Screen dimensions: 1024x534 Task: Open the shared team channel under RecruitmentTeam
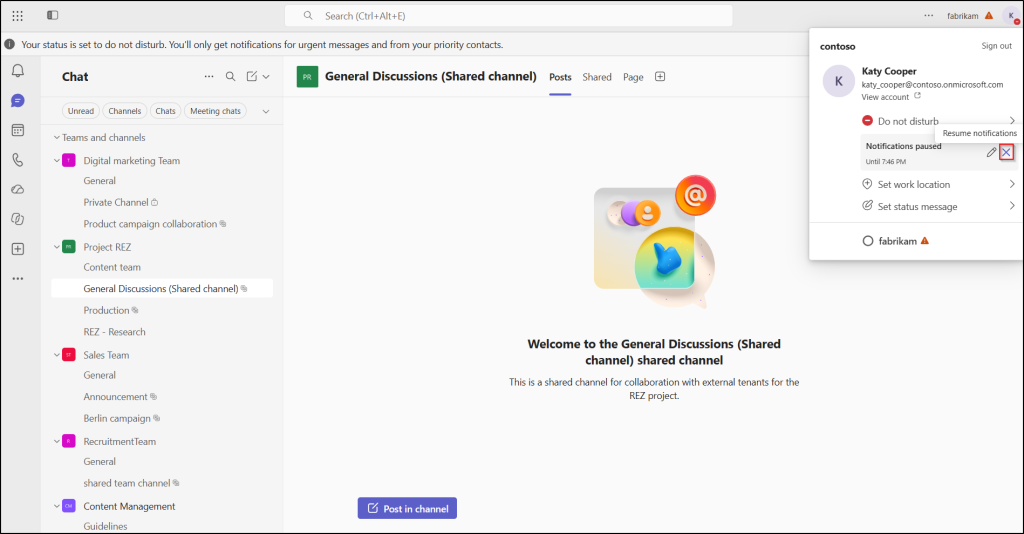point(131,483)
